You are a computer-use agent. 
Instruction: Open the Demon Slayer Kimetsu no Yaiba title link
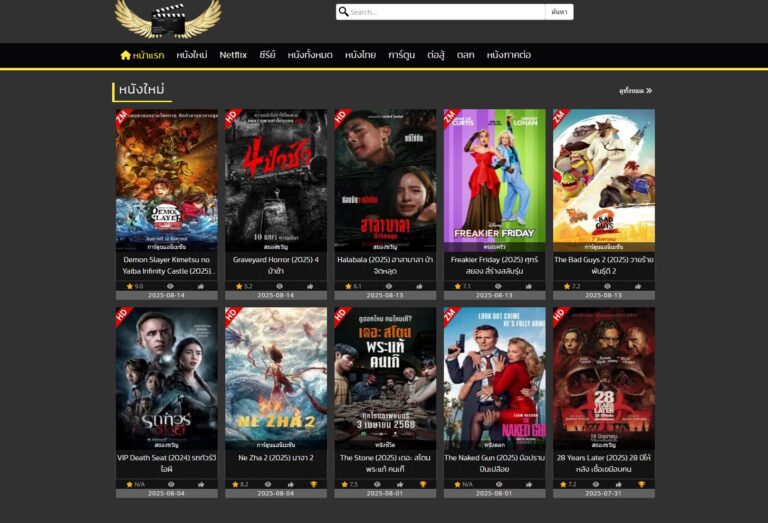[x=167, y=265]
